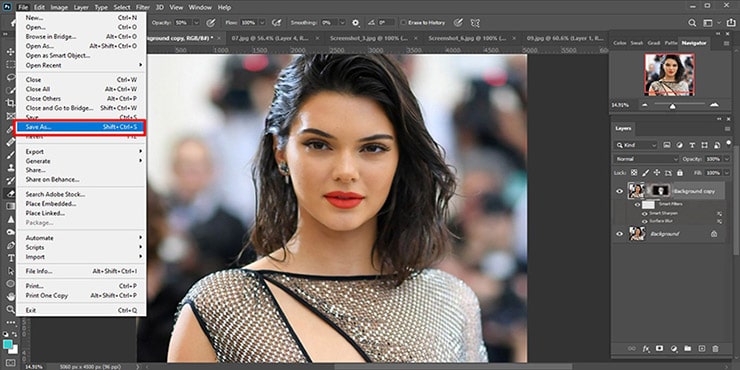This screenshot has height=370, width=740.
Task: Click Navigator zoom in large mountains
Action: point(714,104)
